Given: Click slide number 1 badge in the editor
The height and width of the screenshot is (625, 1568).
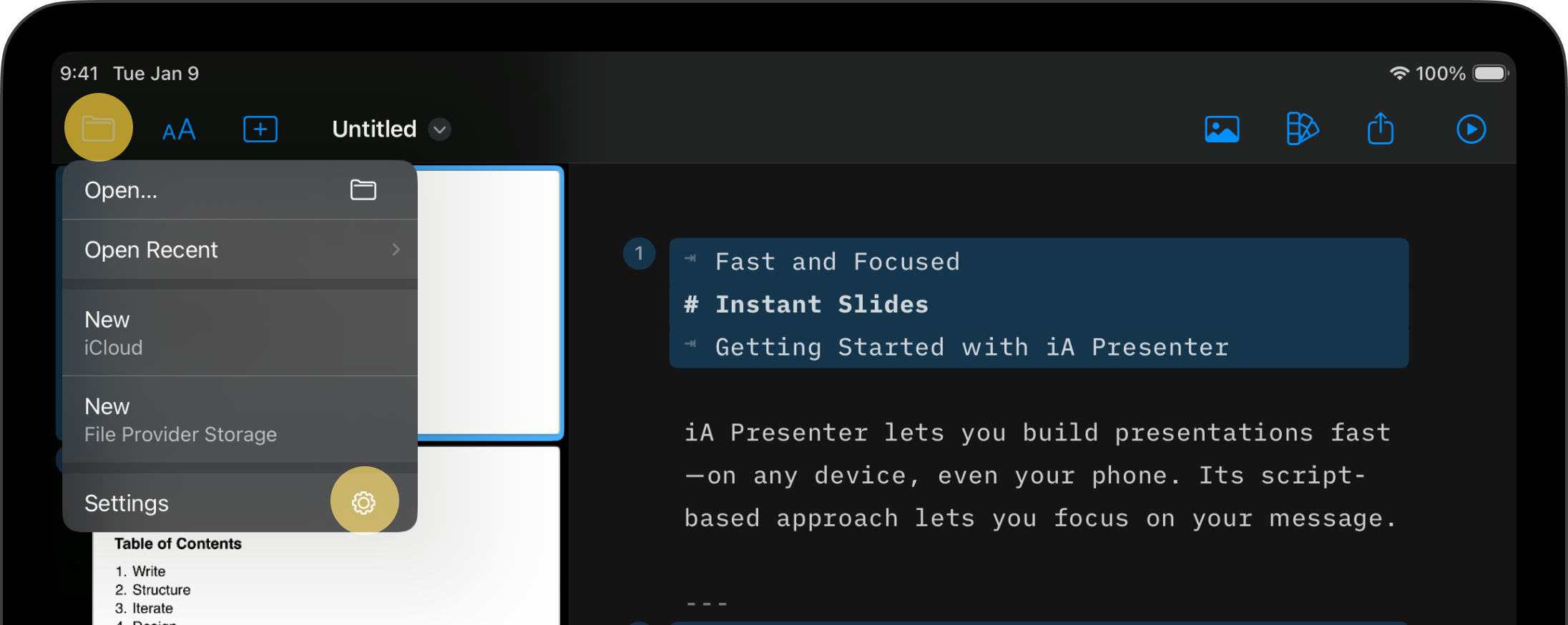Looking at the screenshot, I should click(x=639, y=254).
